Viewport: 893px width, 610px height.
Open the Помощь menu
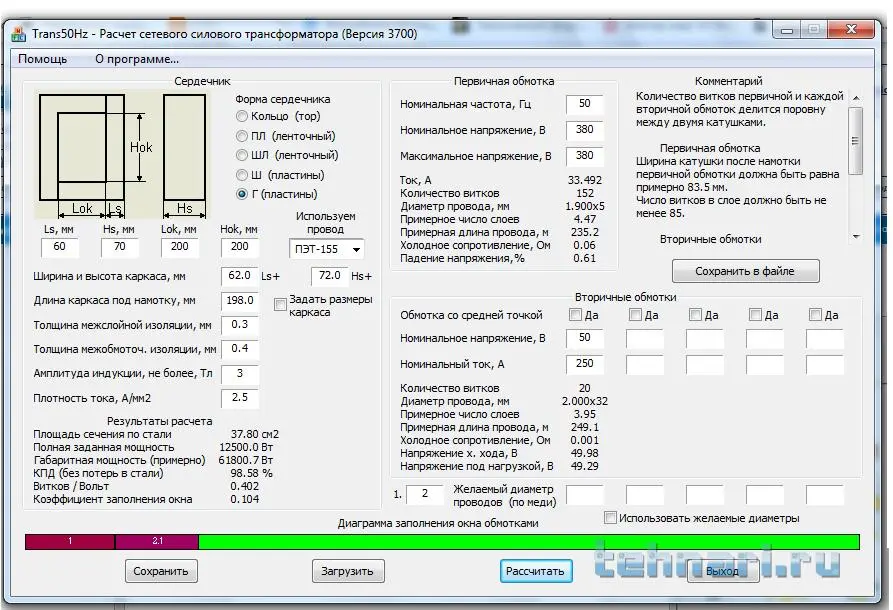point(42,59)
